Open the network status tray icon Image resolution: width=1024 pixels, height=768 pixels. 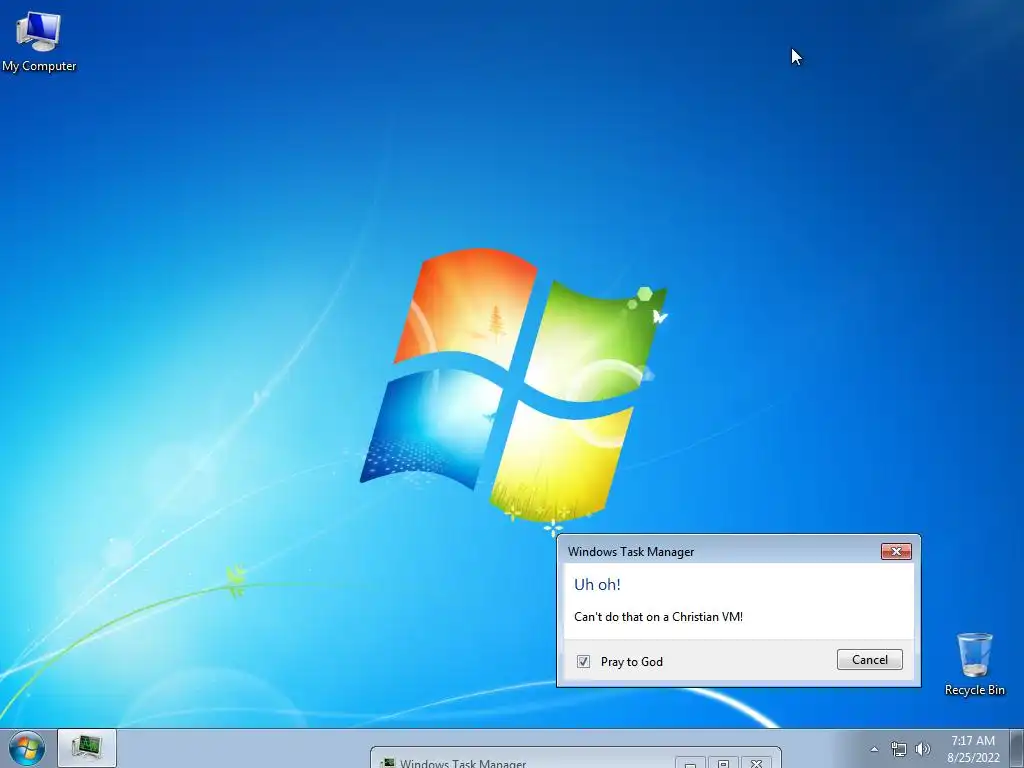tap(899, 749)
